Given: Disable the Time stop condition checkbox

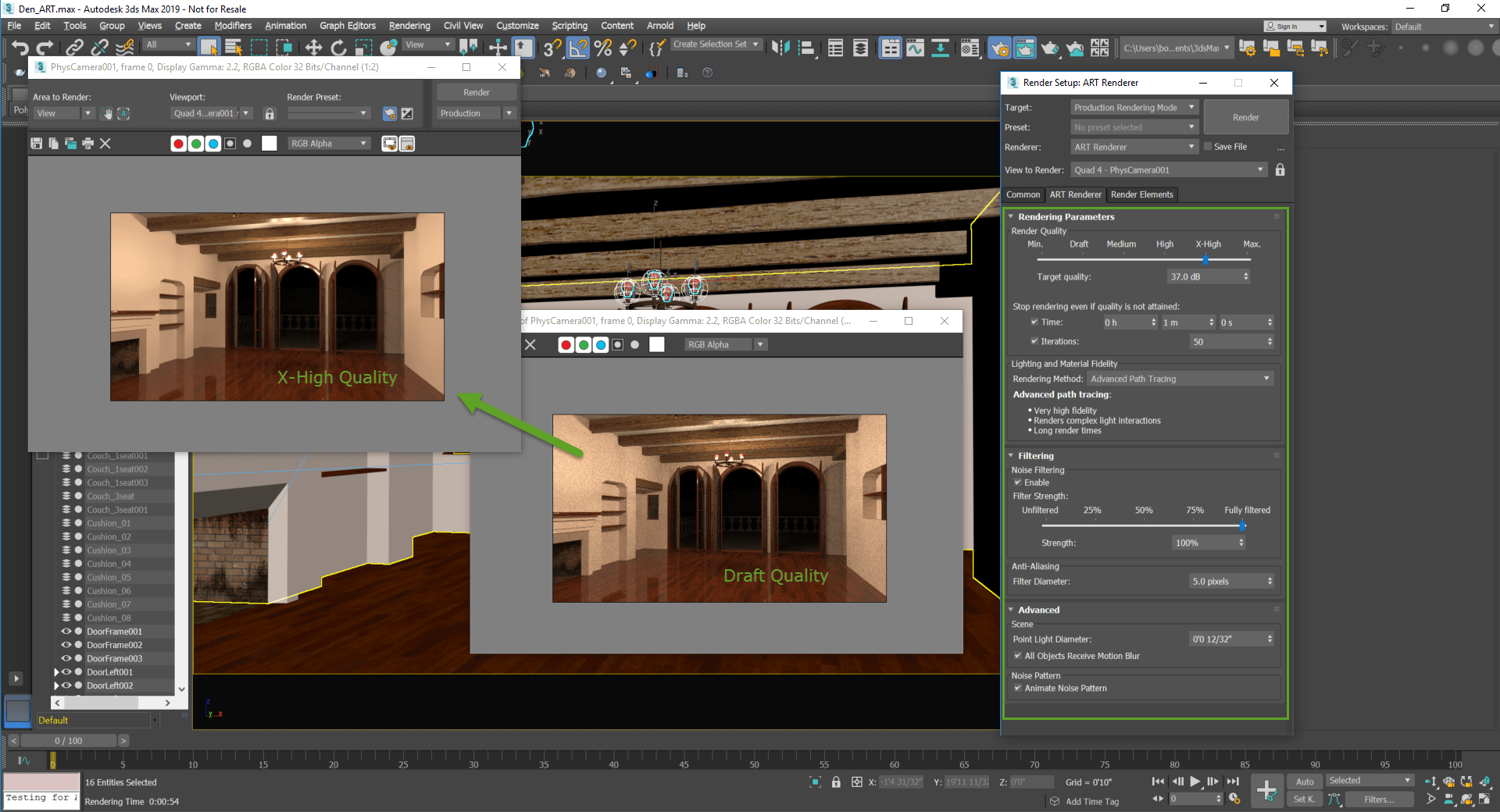Looking at the screenshot, I should [x=1035, y=322].
